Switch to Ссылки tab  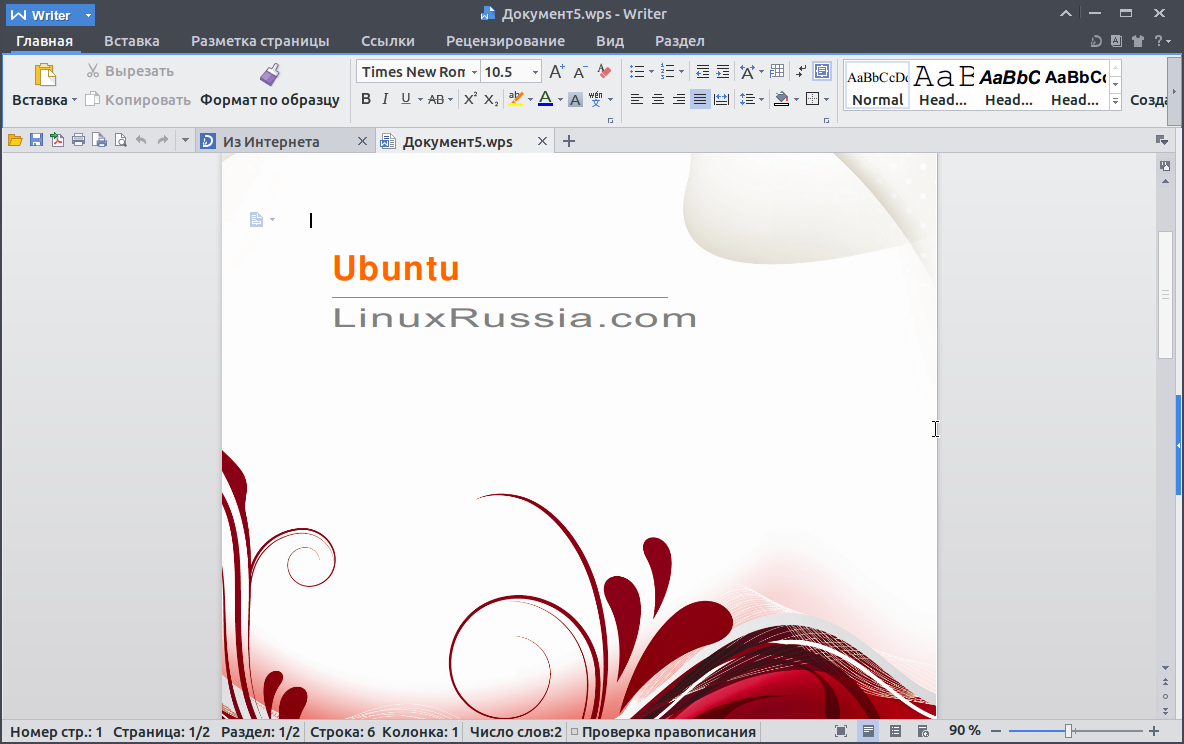pos(387,41)
